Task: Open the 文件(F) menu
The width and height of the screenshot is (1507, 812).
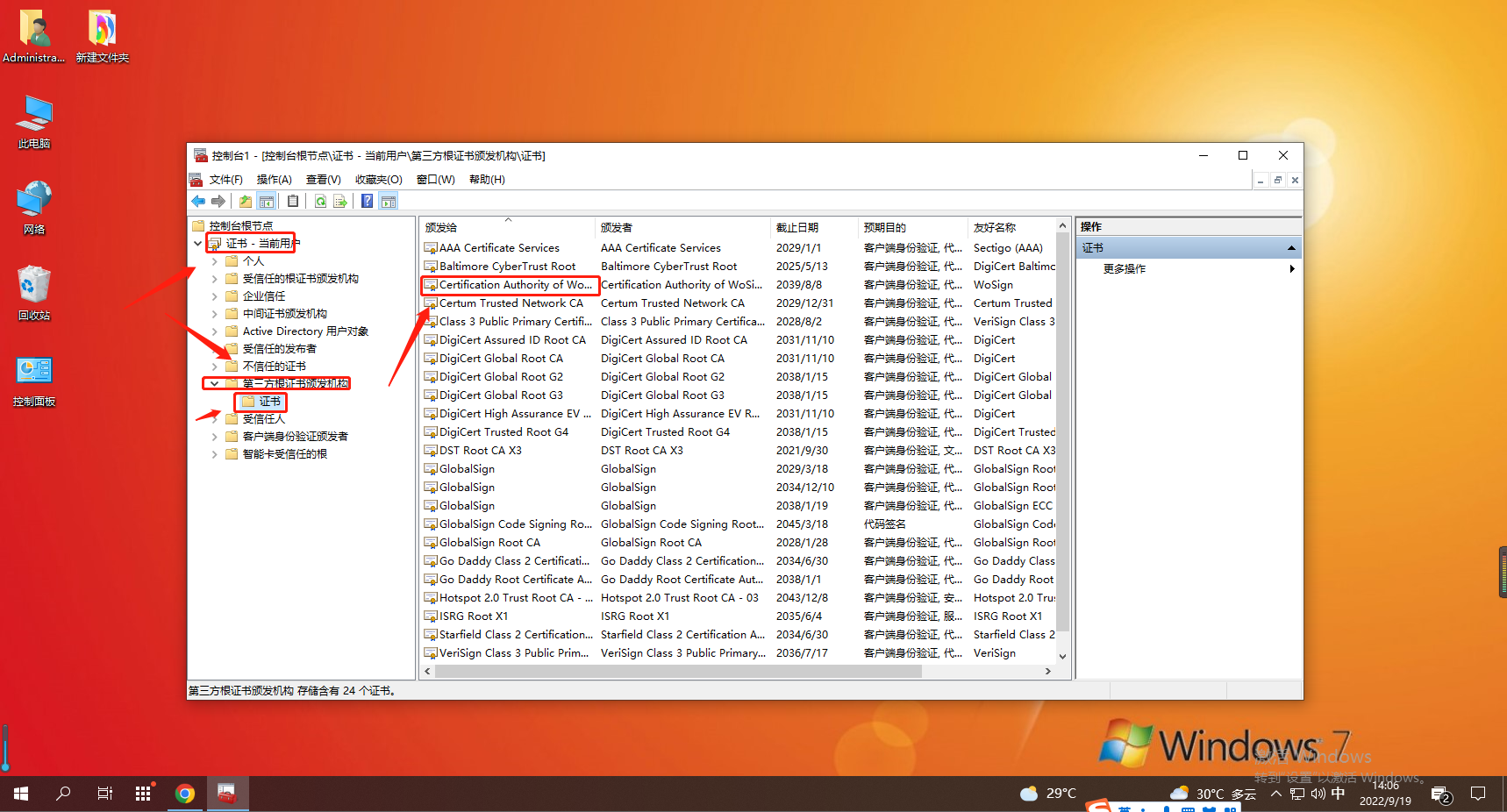Action: (x=225, y=180)
